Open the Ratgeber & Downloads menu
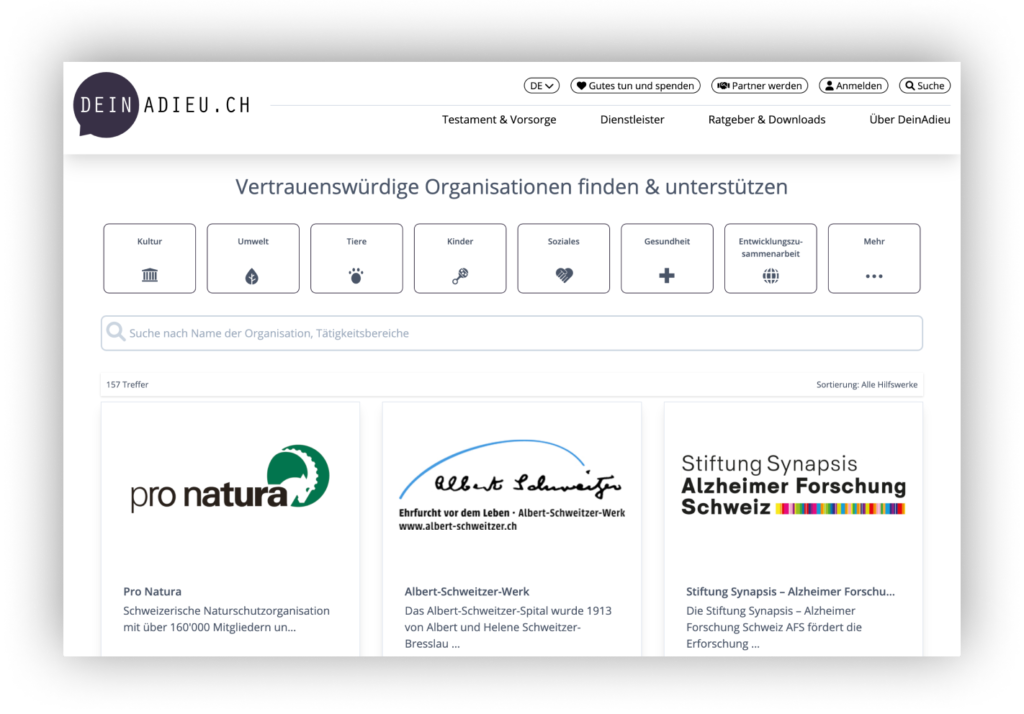 (x=767, y=120)
